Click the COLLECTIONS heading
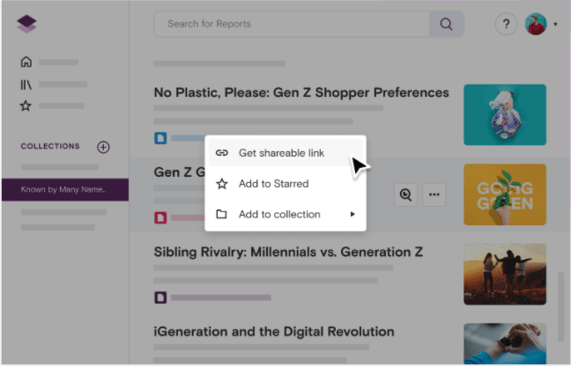 coord(50,146)
